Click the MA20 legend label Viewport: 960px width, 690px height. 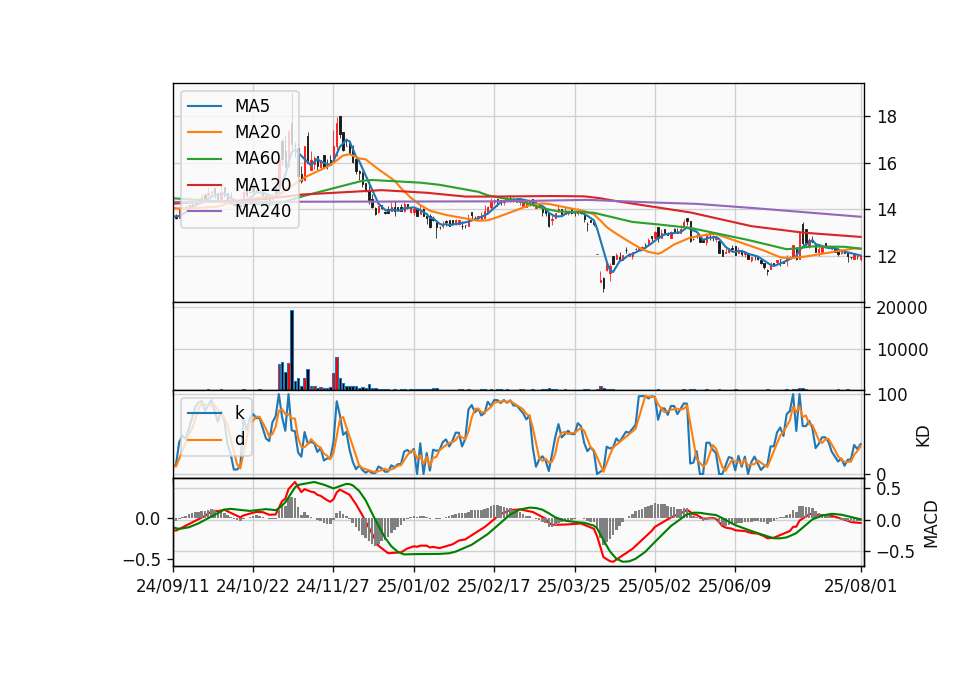tap(258, 132)
